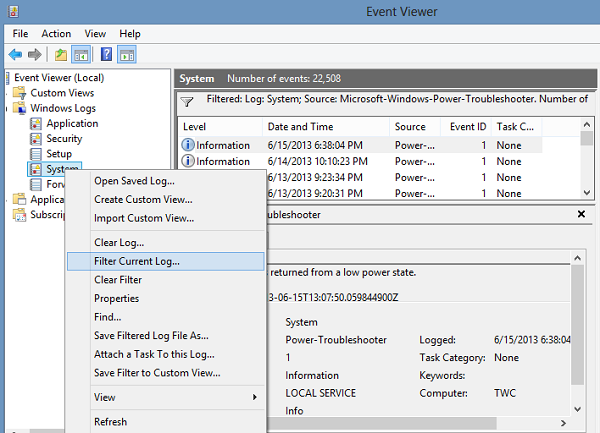Select Clear Log in the context menu
This screenshot has height=433, width=600.
[x=119, y=242]
